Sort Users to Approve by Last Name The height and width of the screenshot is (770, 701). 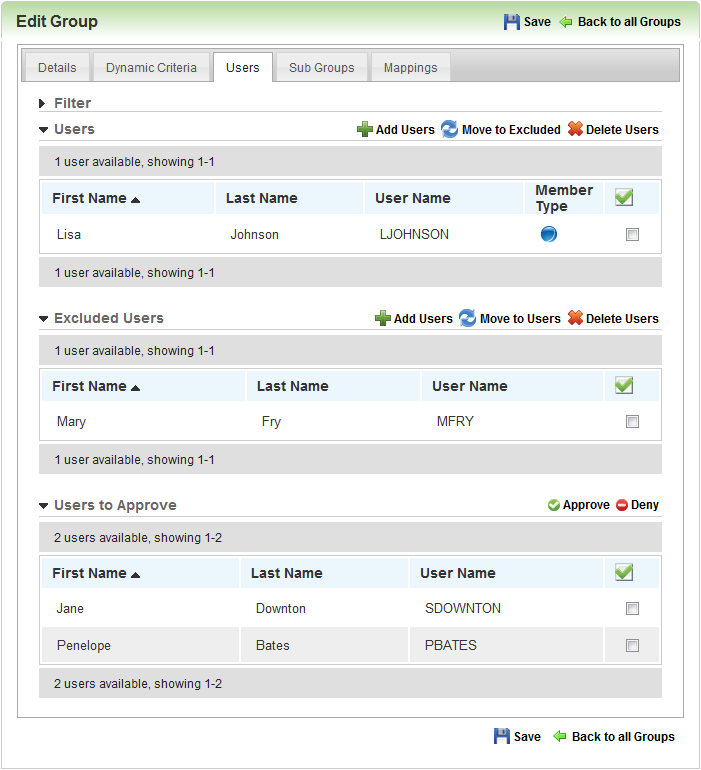tap(286, 573)
